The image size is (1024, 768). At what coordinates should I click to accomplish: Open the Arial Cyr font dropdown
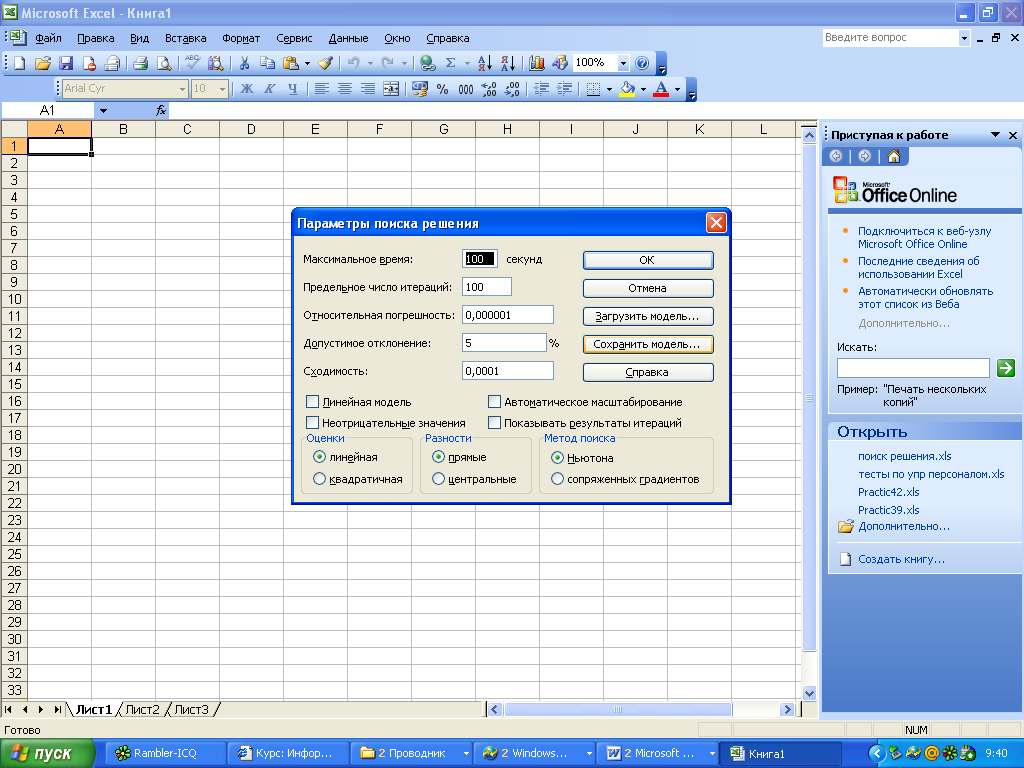pyautogui.click(x=182, y=89)
